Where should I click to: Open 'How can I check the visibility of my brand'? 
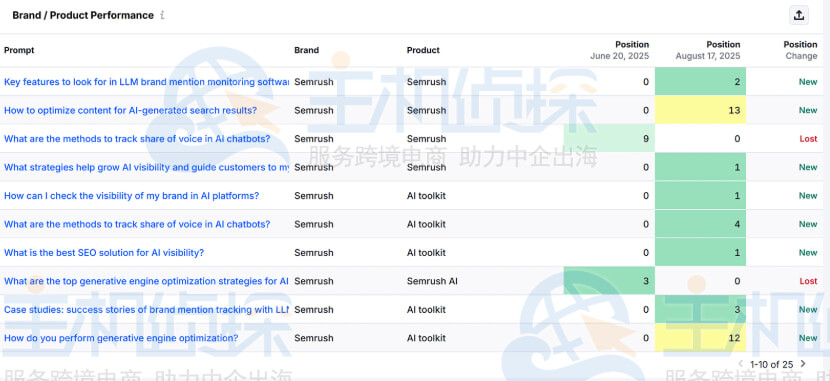[x=131, y=196]
